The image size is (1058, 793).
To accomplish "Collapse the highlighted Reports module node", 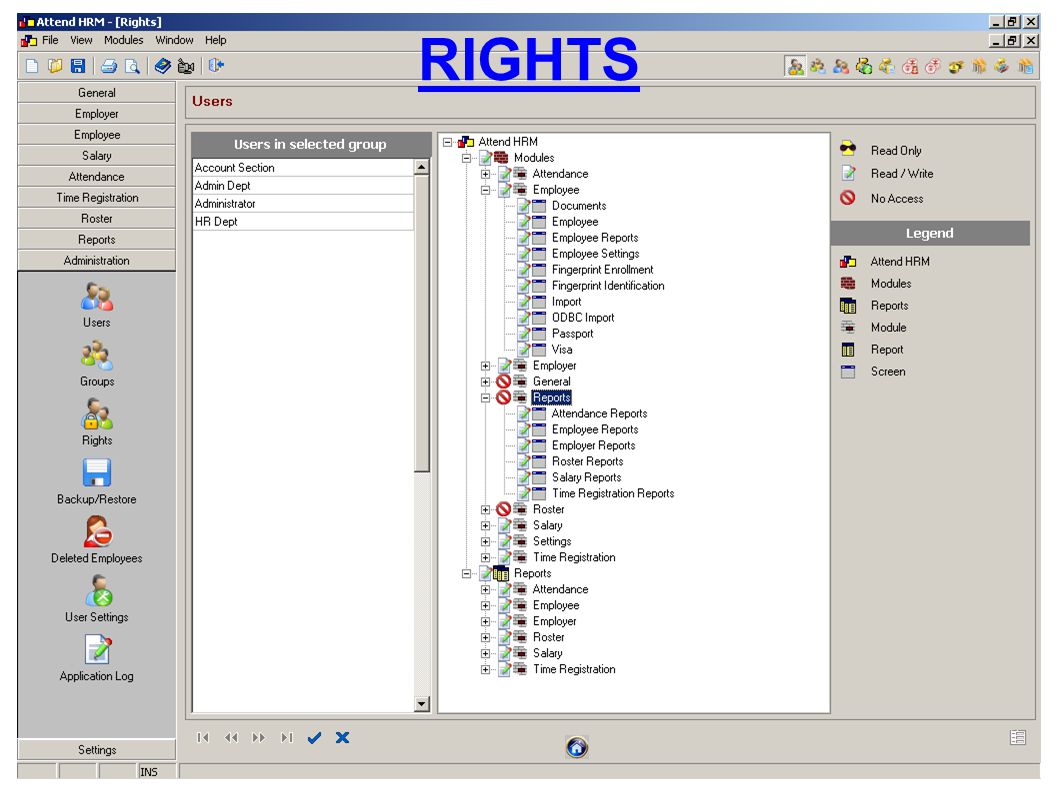I will coord(485,398).
